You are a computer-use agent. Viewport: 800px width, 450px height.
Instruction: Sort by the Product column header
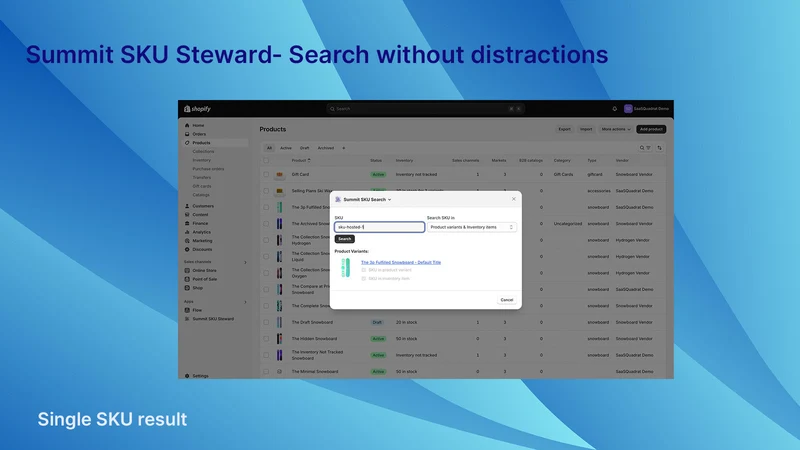click(301, 160)
